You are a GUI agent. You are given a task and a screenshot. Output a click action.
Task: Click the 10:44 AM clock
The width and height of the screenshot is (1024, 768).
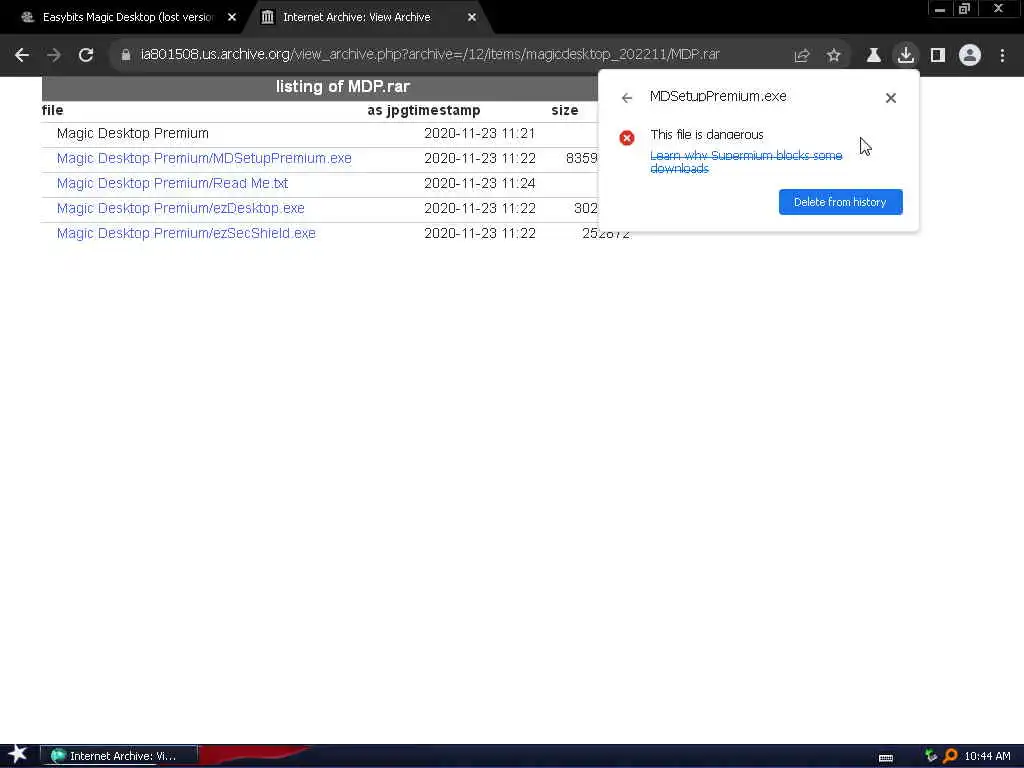(987, 756)
